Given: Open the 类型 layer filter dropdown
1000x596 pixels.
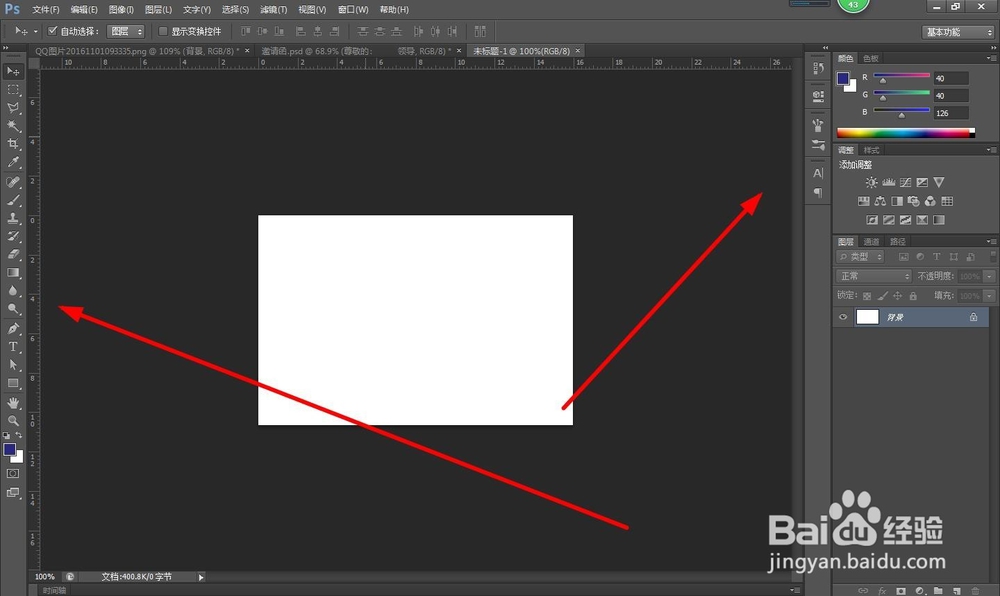Looking at the screenshot, I should tap(860, 256).
